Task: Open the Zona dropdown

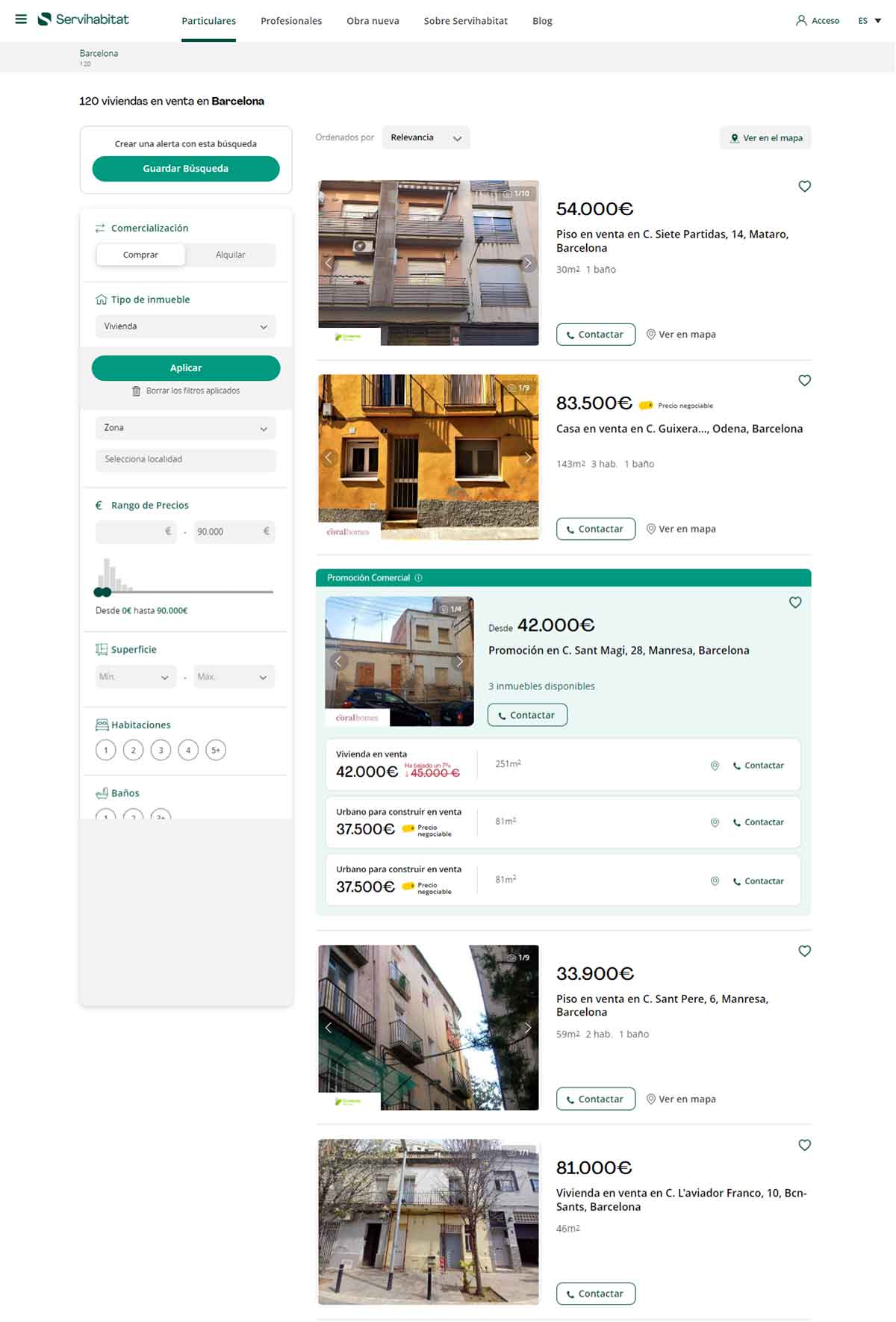Action: 185,428
